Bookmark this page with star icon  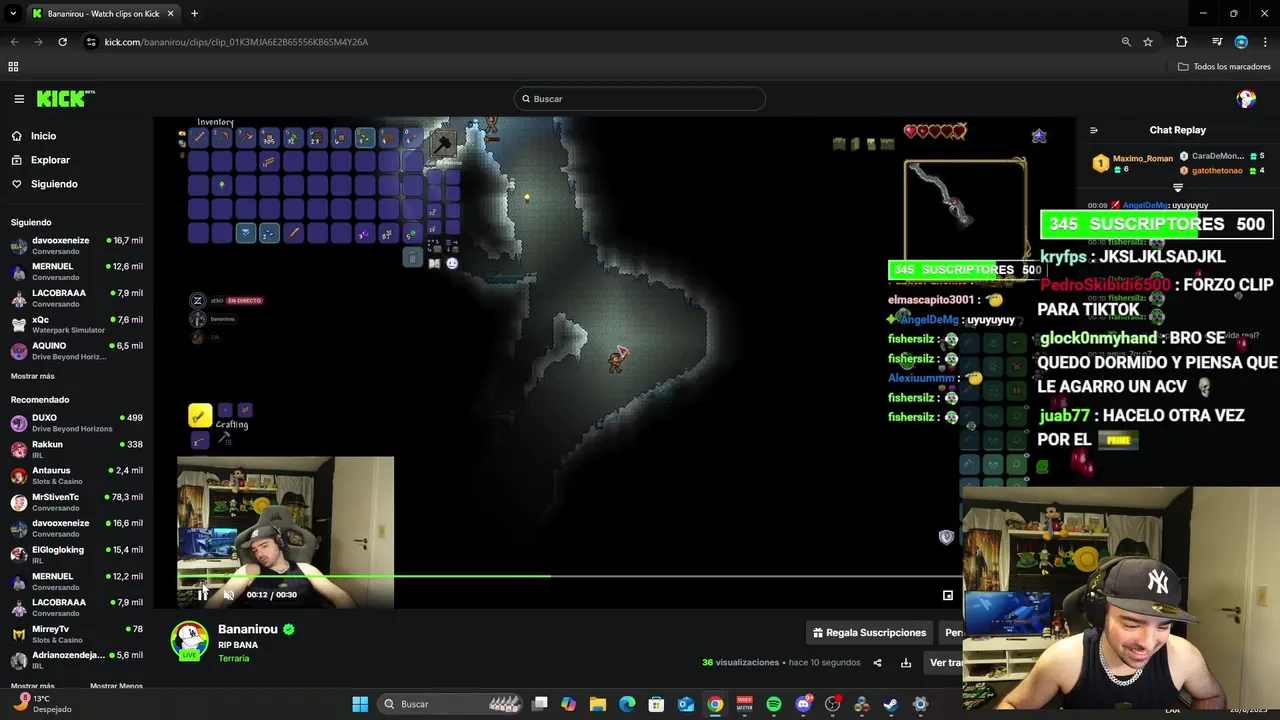pos(1148,42)
